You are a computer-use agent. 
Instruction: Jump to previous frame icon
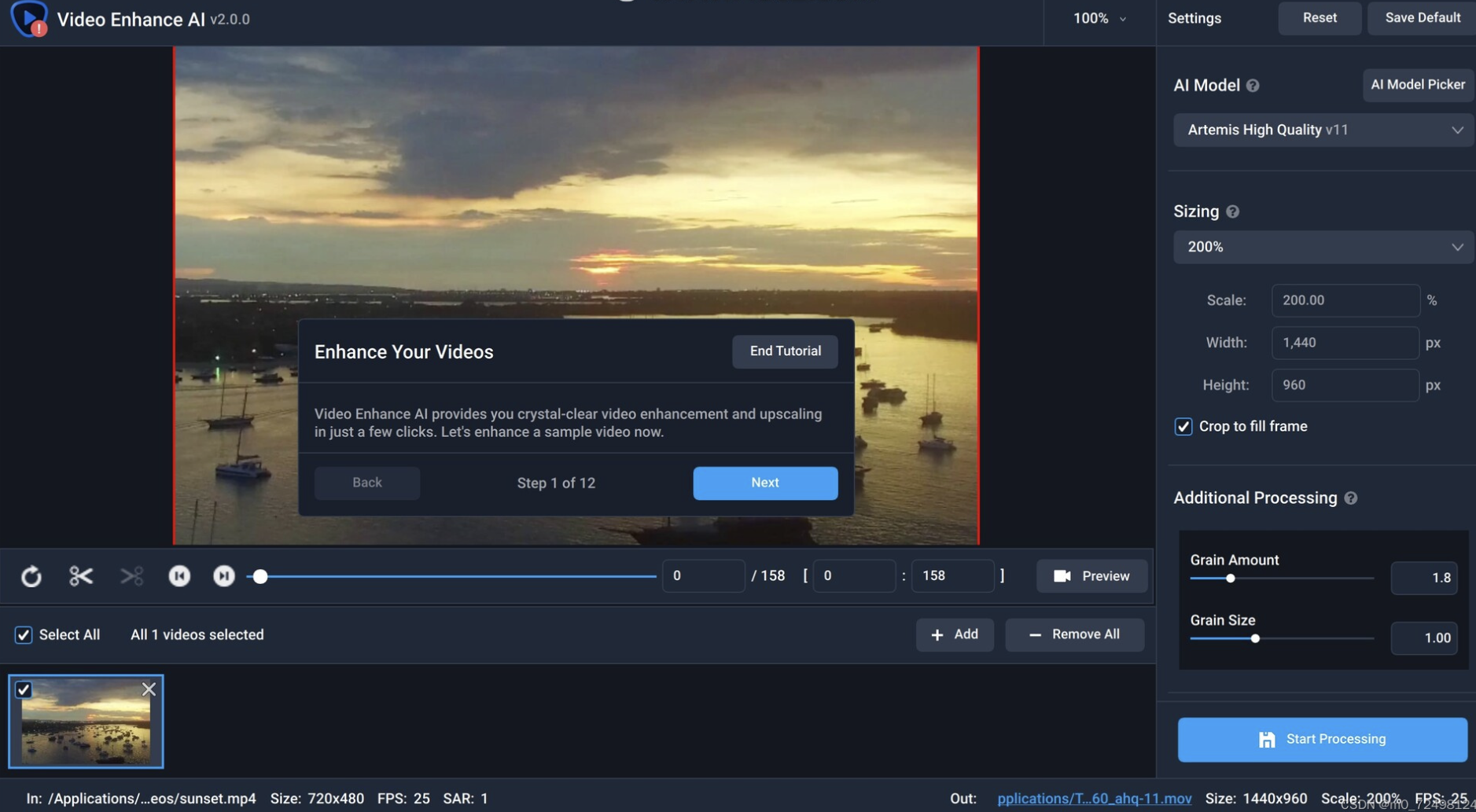pyautogui.click(x=179, y=576)
